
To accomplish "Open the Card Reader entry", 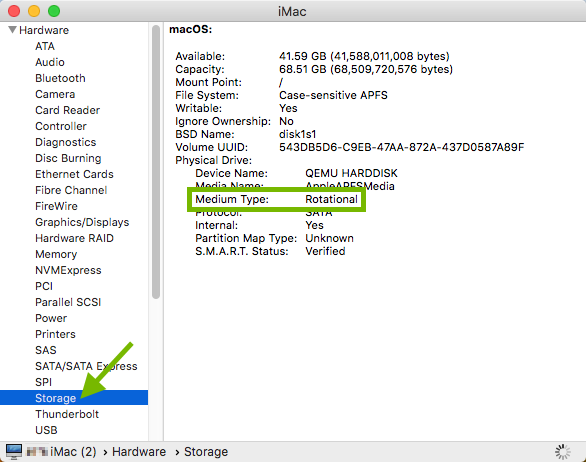I will [x=67, y=110].
